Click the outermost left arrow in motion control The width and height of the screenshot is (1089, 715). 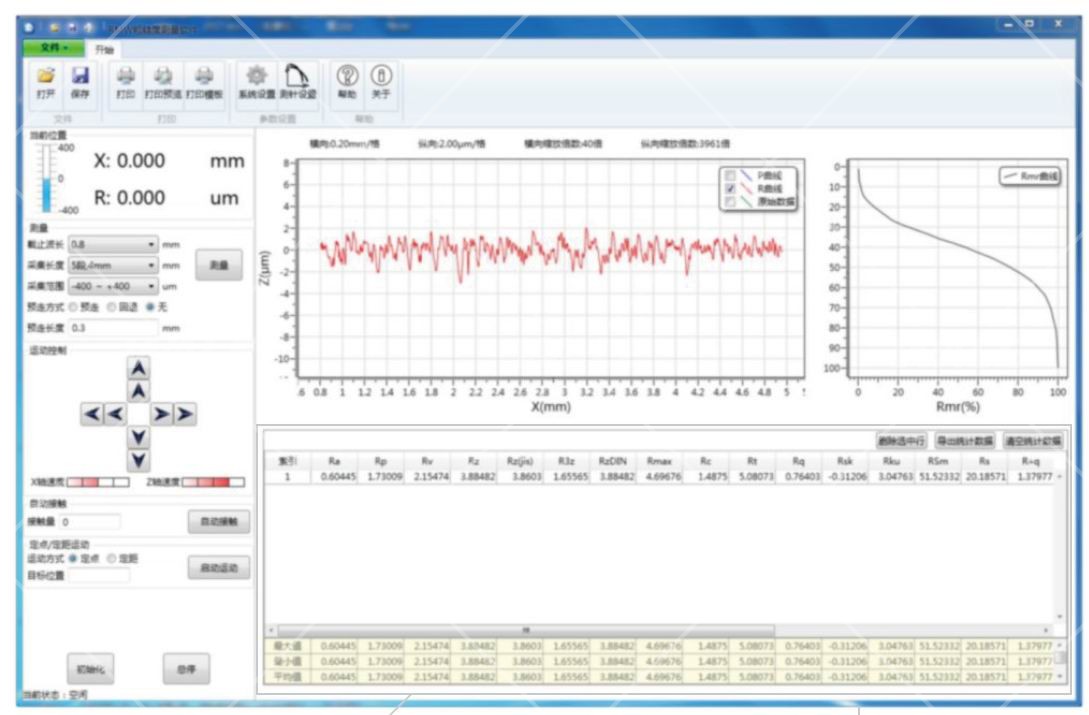click(x=92, y=415)
